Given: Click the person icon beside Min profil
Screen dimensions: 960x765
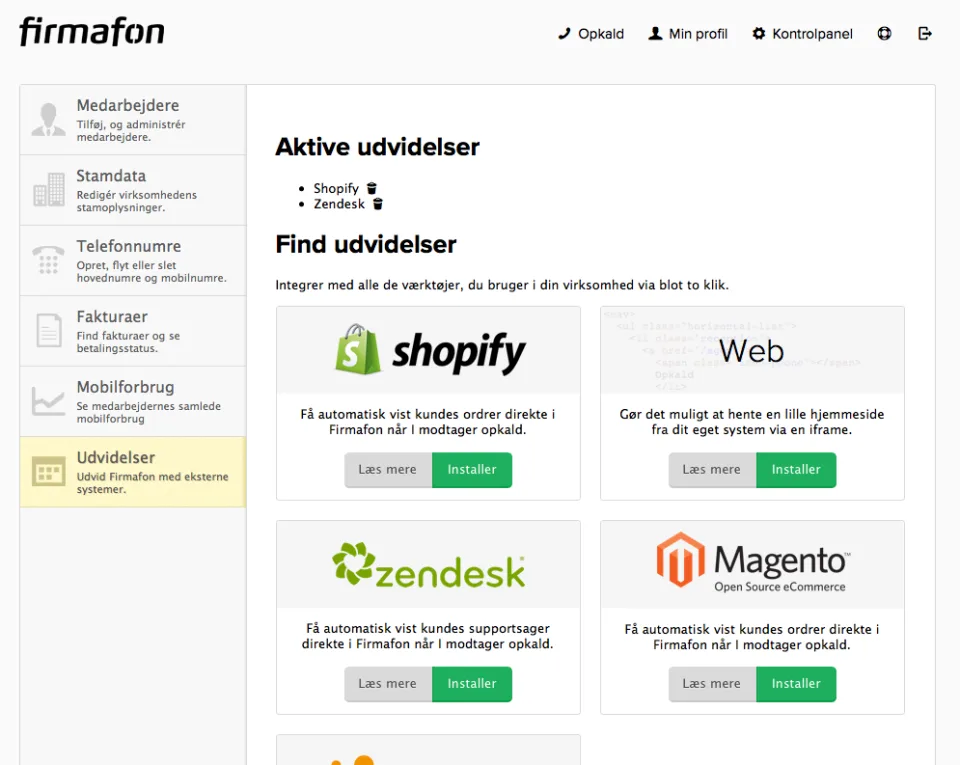Looking at the screenshot, I should 655,34.
